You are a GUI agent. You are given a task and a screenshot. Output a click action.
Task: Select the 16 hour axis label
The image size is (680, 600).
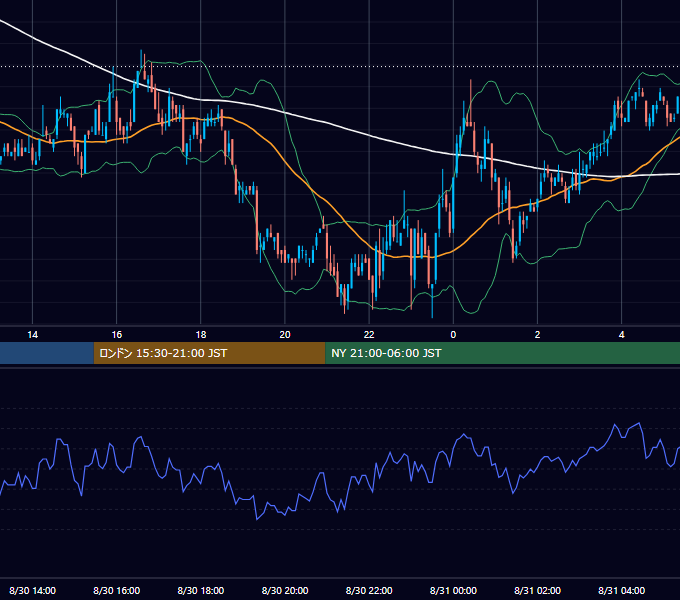click(117, 335)
